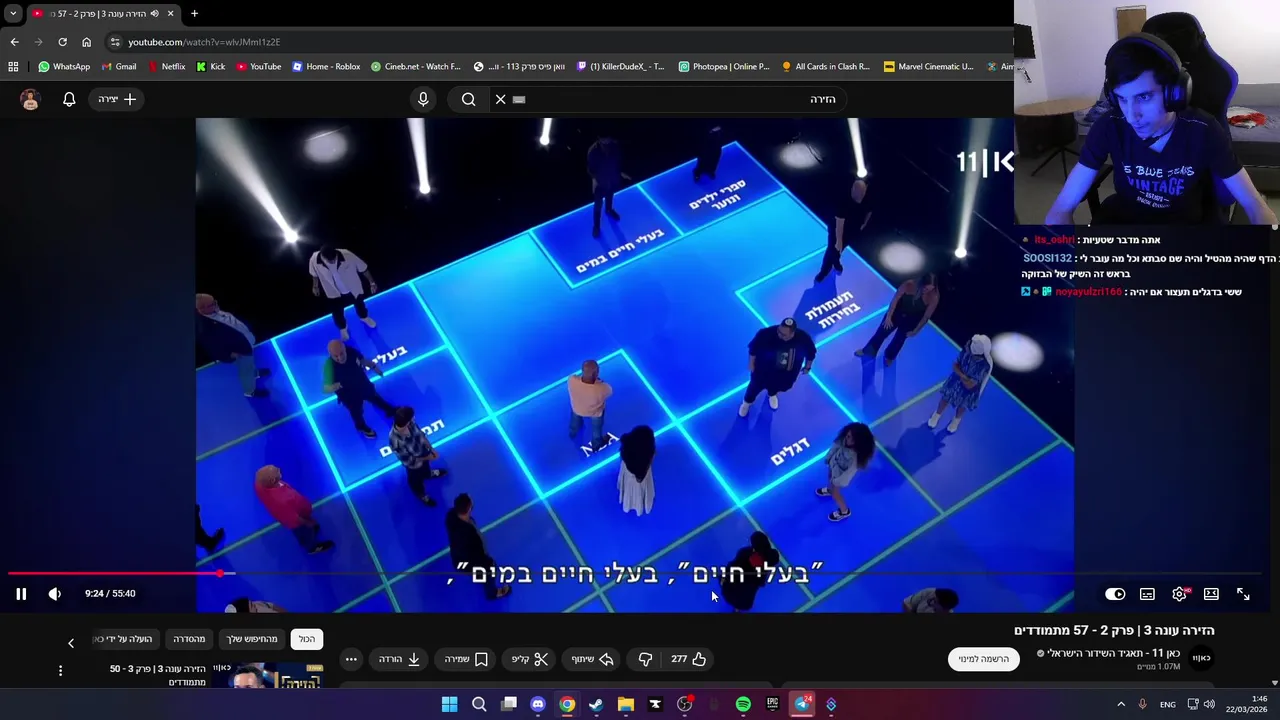The height and width of the screenshot is (720, 1280).
Task: Toggle the autoplay switch in player
Action: tap(1115, 594)
